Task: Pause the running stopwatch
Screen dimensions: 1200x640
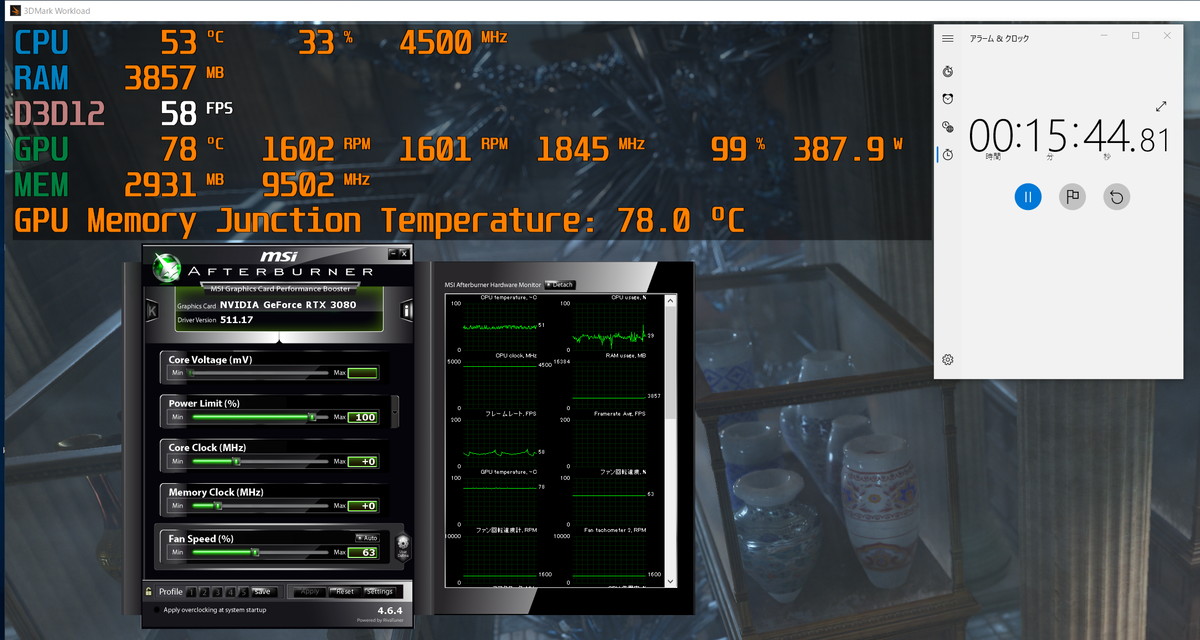Action: click(1028, 196)
